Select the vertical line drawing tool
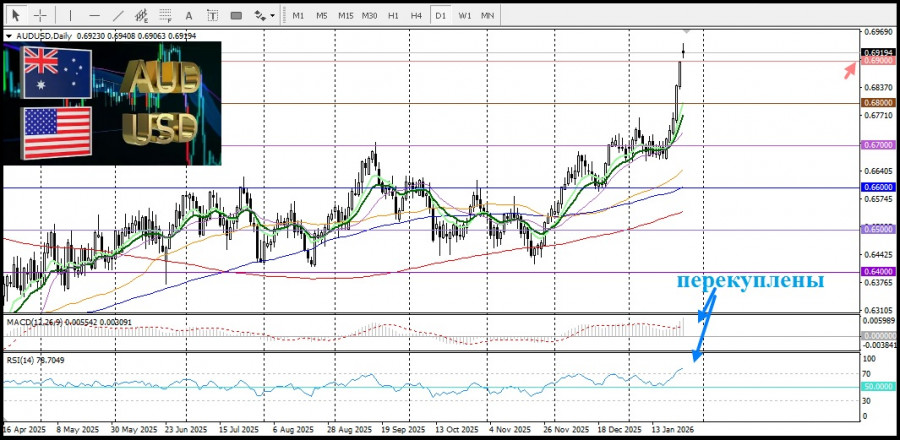This screenshot has height=440, width=900. click(x=69, y=16)
